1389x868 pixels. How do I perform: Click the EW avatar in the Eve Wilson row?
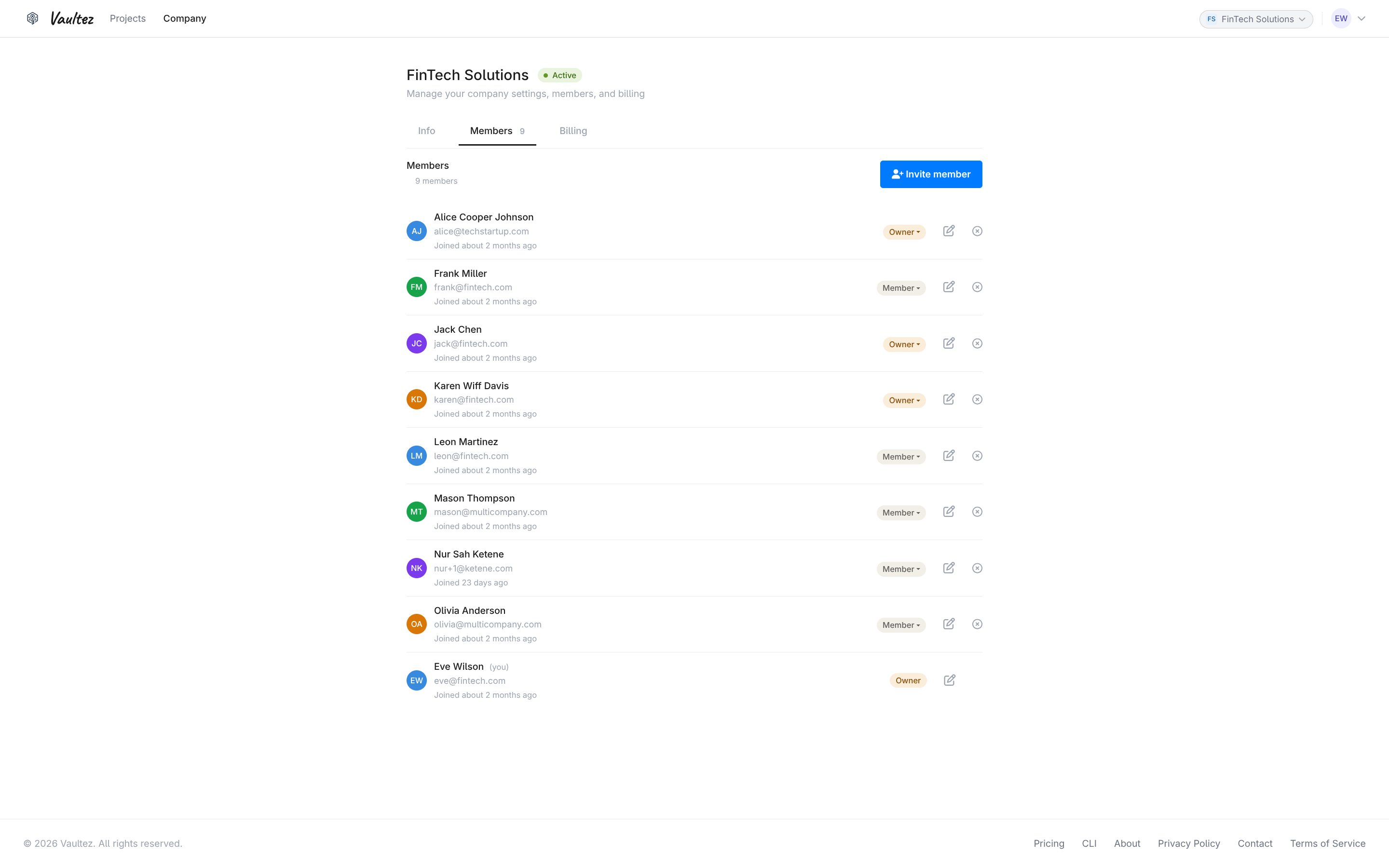click(417, 680)
